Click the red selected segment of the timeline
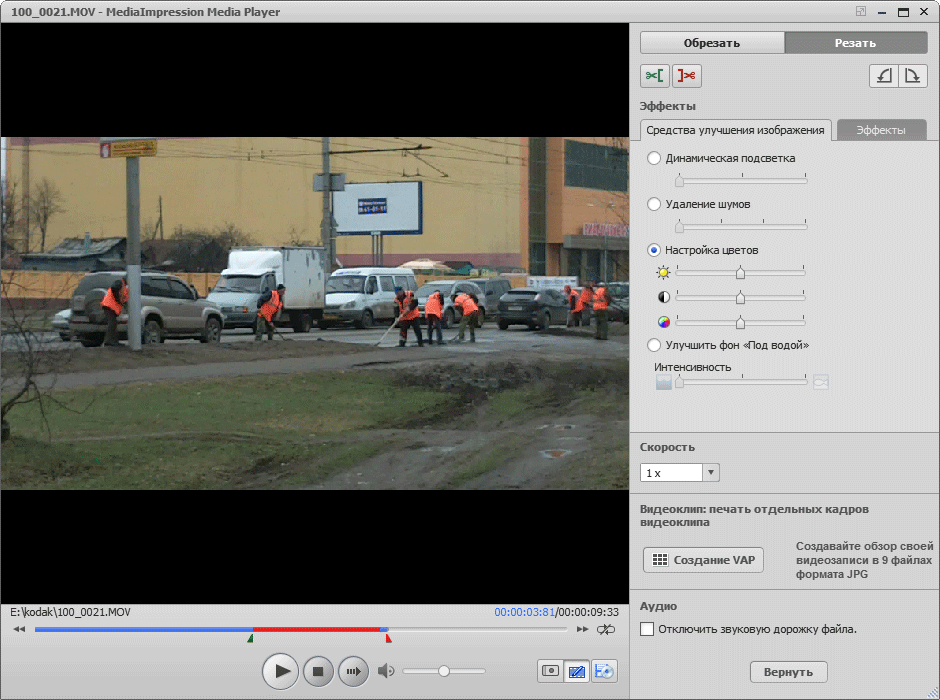This screenshot has height=700, width=940. (317, 629)
